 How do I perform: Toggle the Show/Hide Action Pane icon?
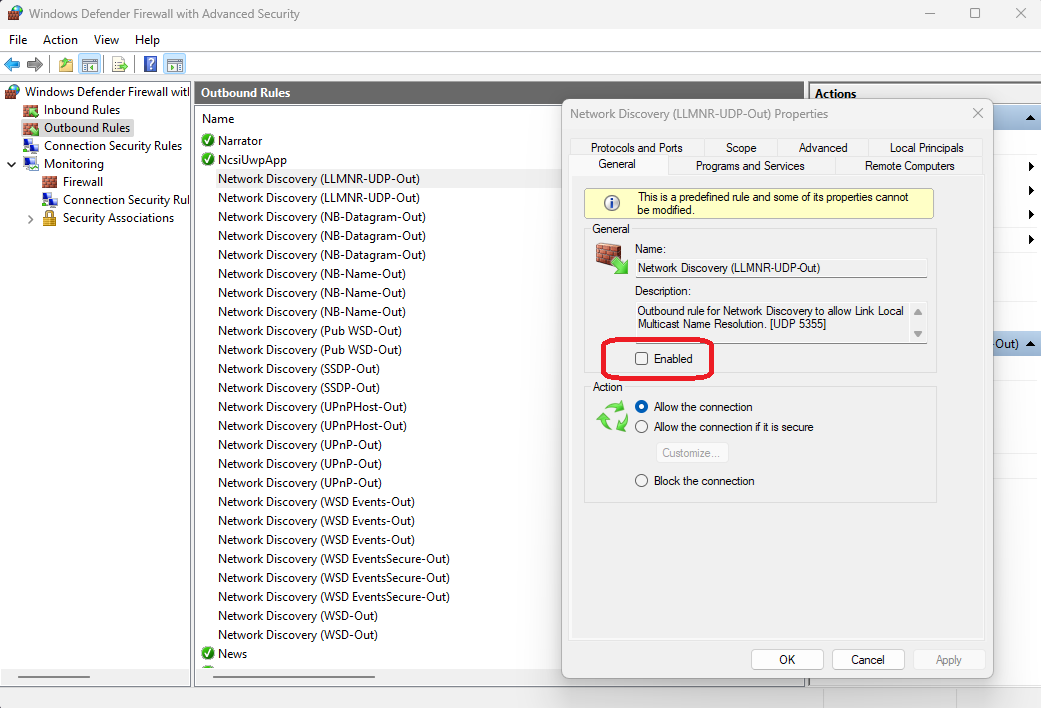(175, 64)
